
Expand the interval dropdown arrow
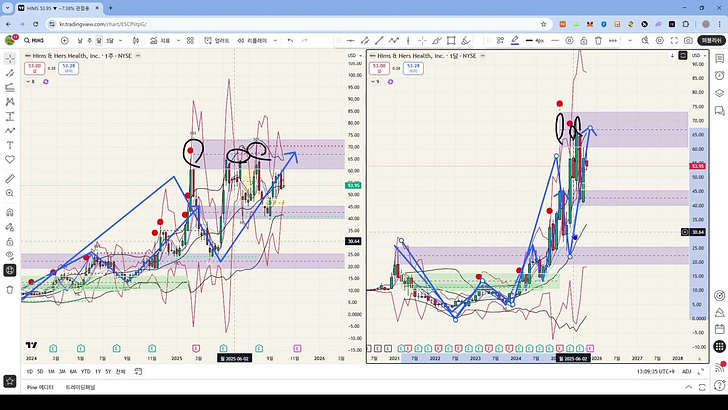[121, 41]
